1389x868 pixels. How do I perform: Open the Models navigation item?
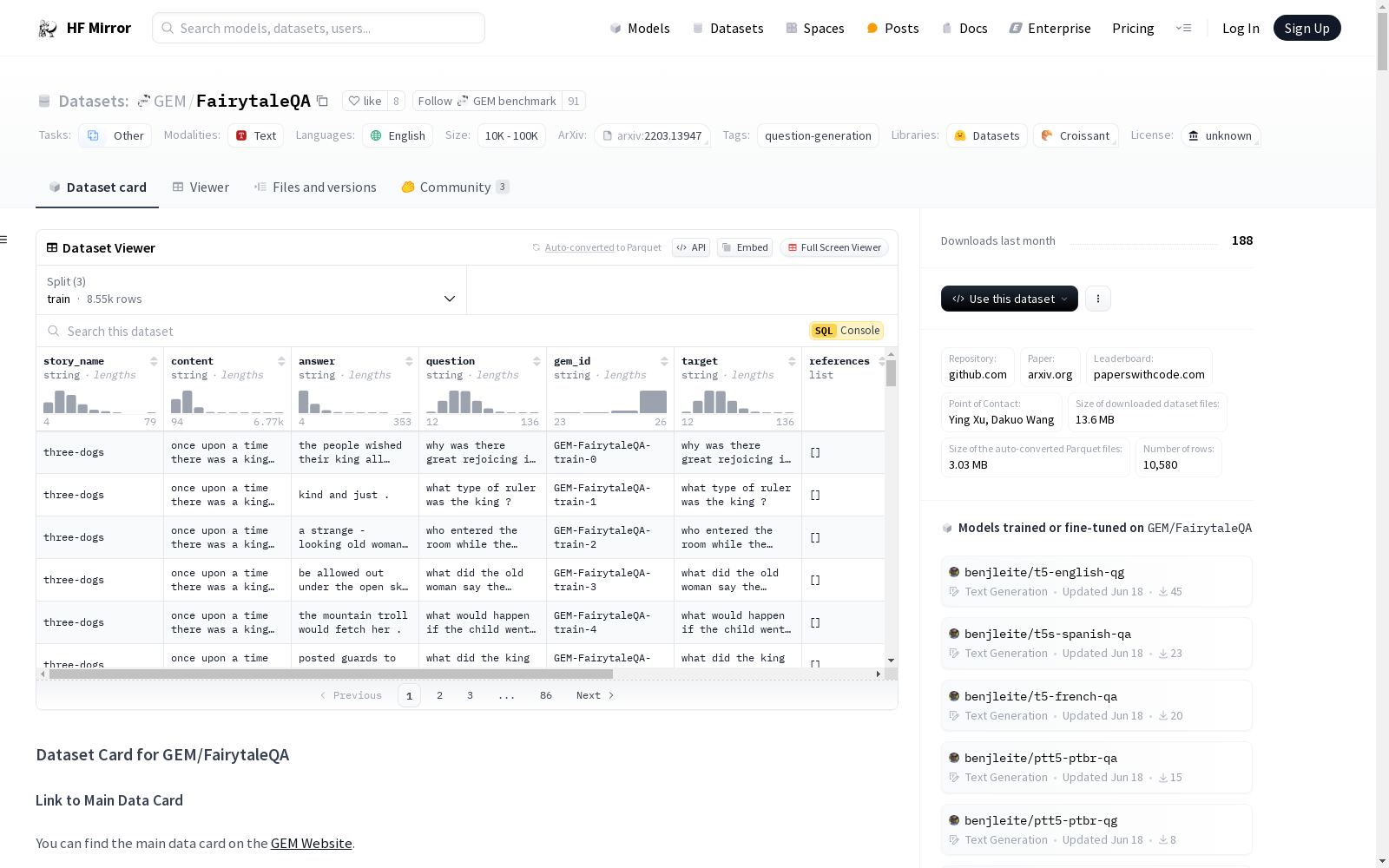coord(640,28)
